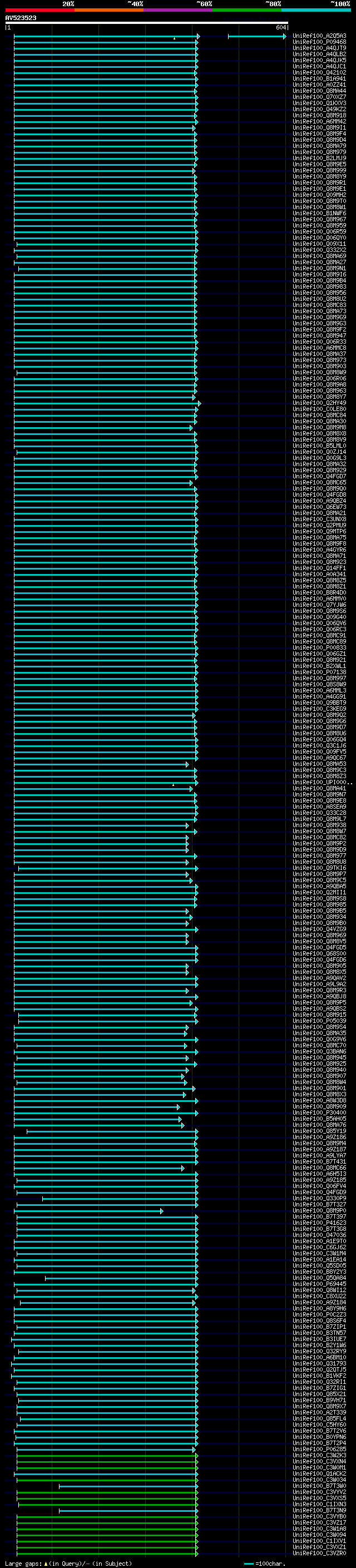Image resolution: width=356 pixels, height=1568 pixels.
Task: Click the white query bar spanning 1 to 604
Action: (x=147, y=23)
